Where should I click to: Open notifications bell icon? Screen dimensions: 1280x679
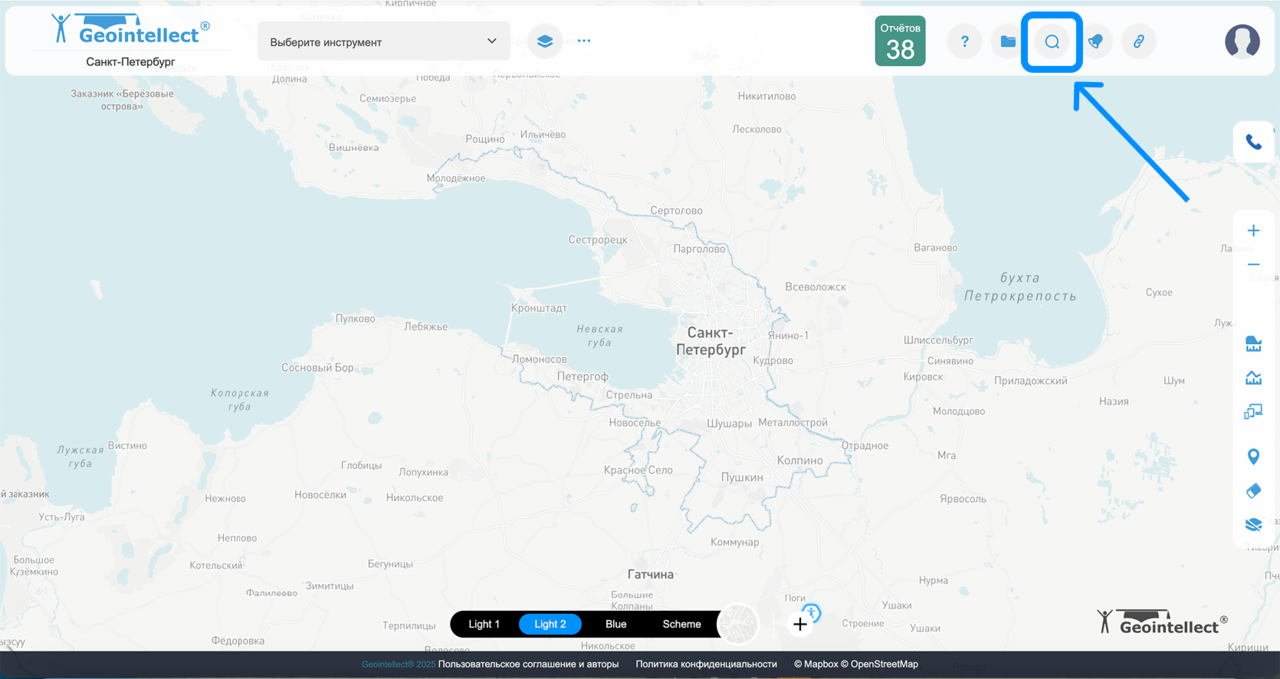tap(1095, 42)
